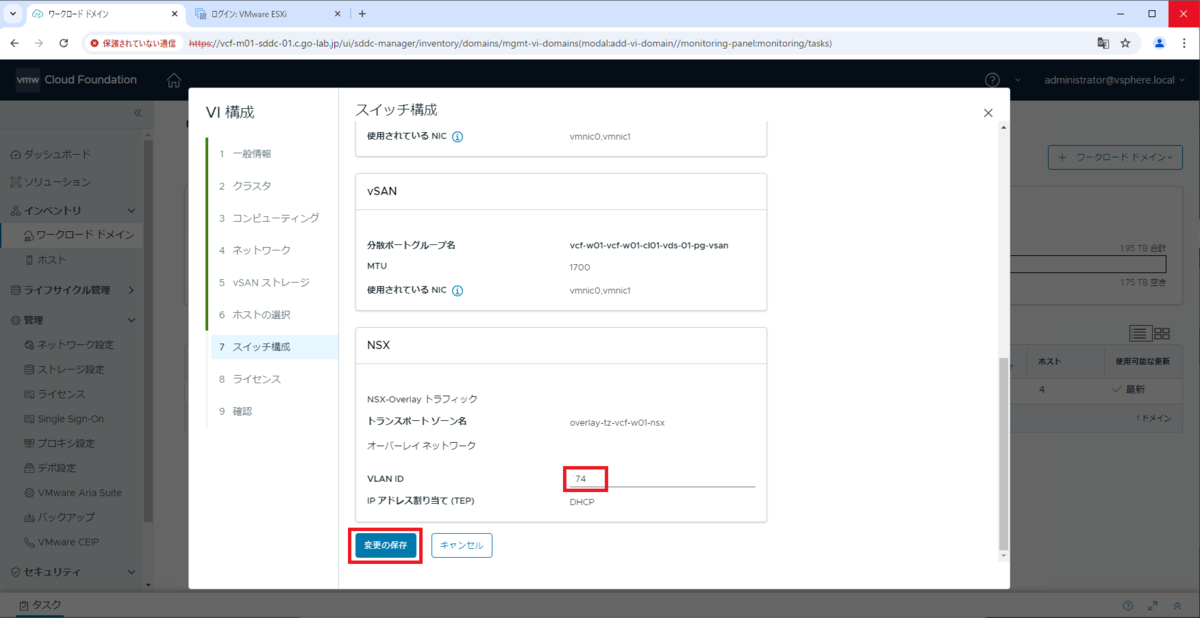The height and width of the screenshot is (618, 1200).
Task: Select wizard step 7 スイッチ構成
Action: click(x=274, y=347)
